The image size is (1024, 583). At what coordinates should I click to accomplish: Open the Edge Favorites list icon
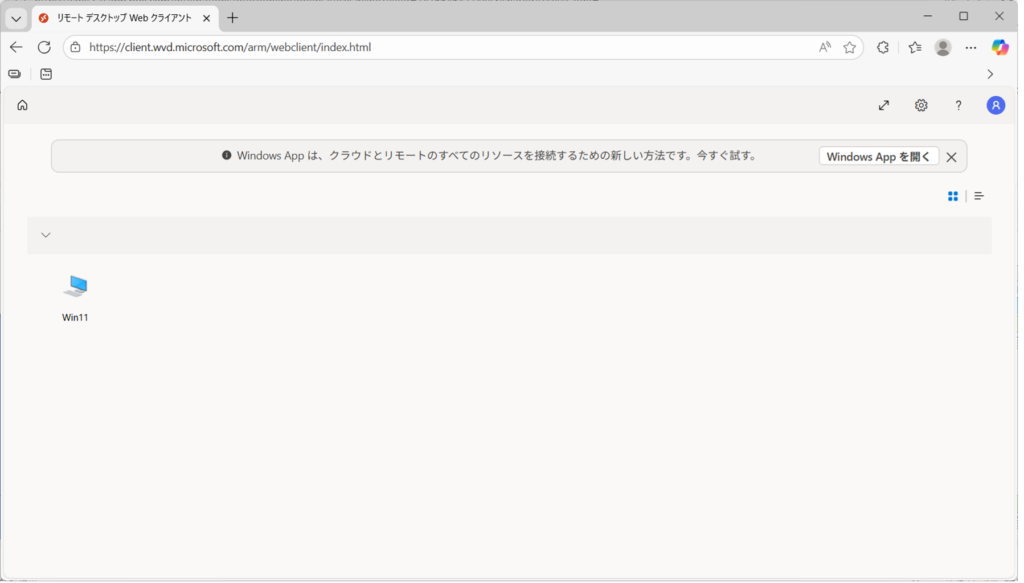tap(915, 47)
